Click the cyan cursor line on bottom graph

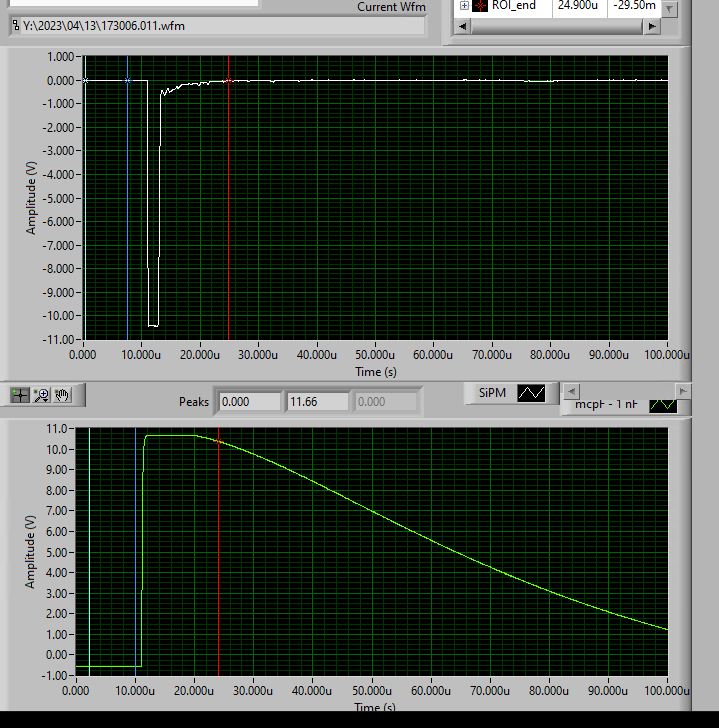click(x=89, y=552)
